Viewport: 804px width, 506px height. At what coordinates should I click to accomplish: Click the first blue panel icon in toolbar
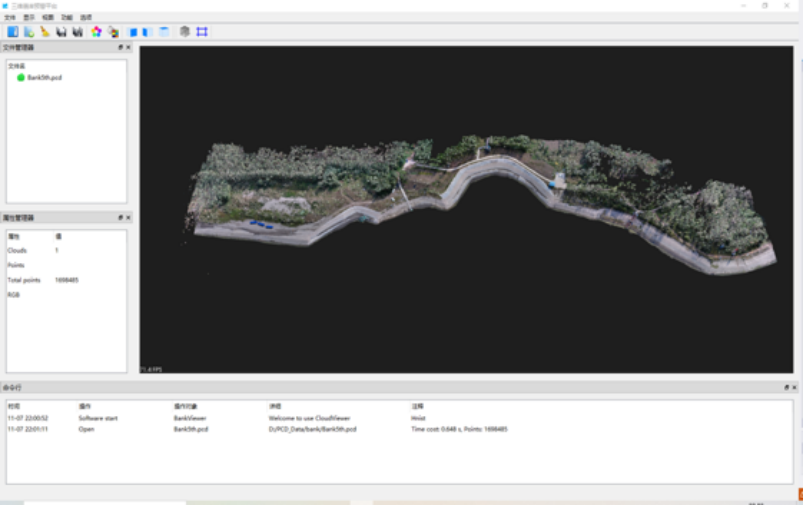click(13, 32)
